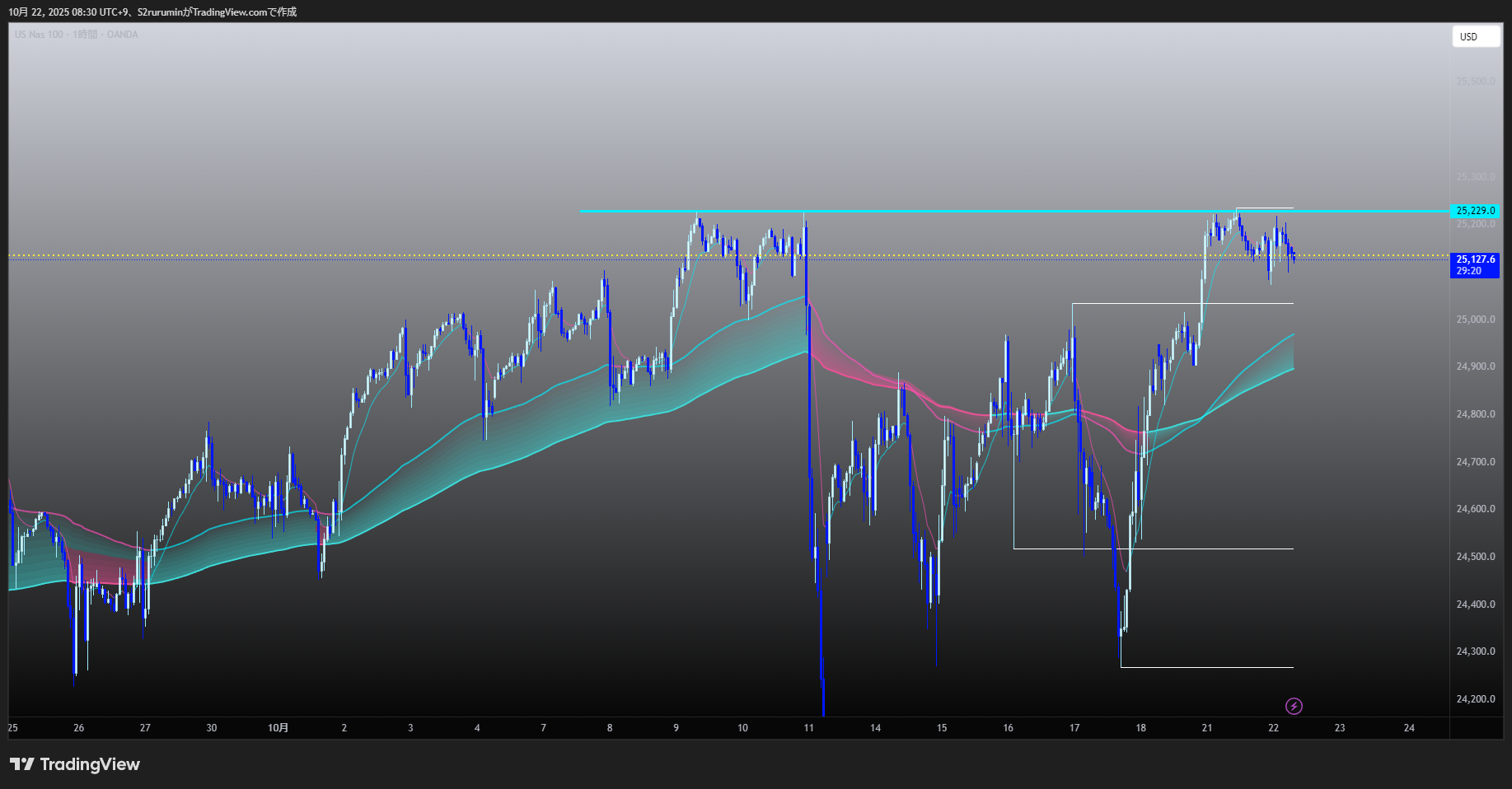This screenshot has width=1512, height=789.
Task: Click the cyan 25,229.0 price label
Action: [x=1474, y=211]
